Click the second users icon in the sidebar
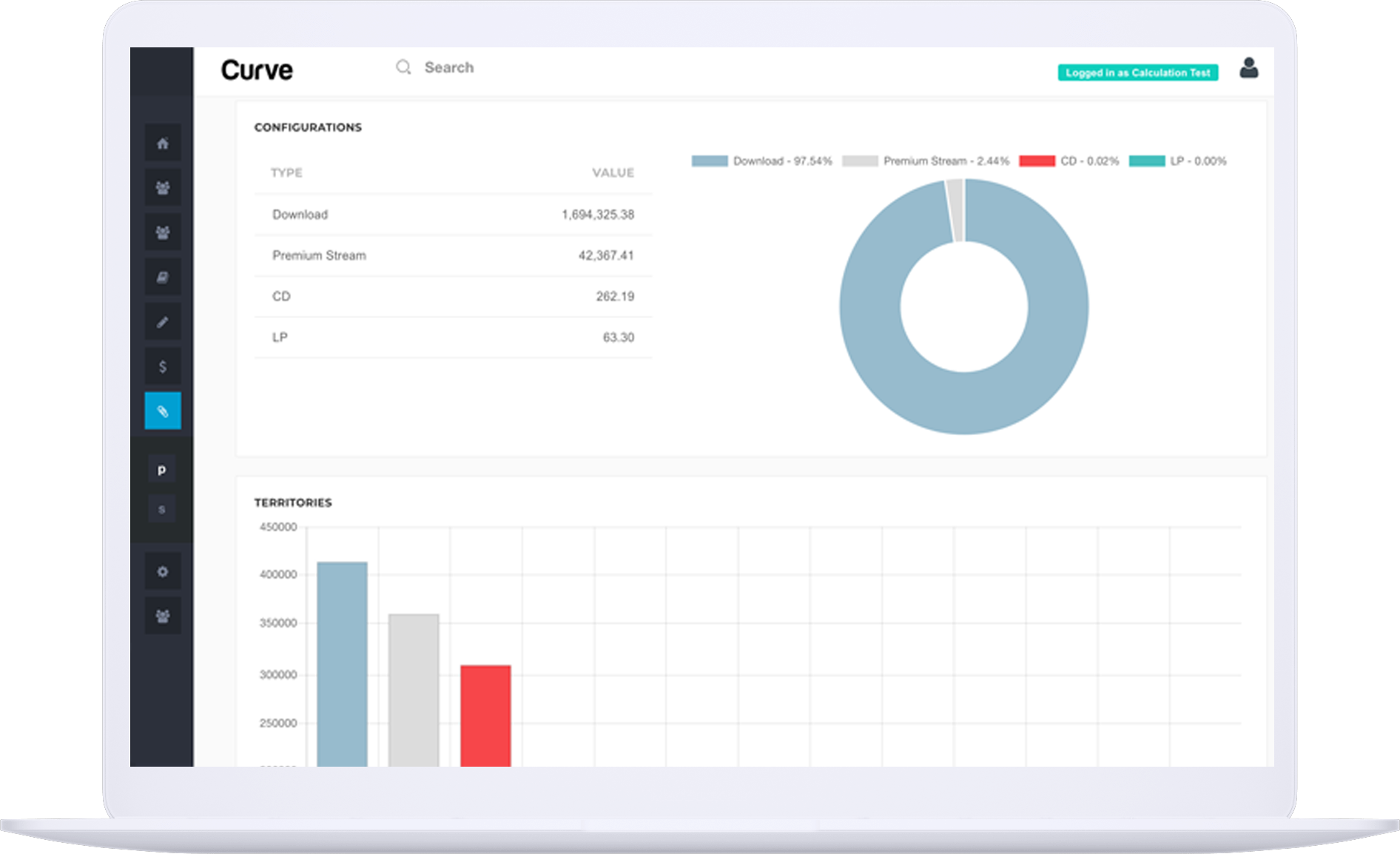The width and height of the screenshot is (1400, 854). click(x=163, y=232)
